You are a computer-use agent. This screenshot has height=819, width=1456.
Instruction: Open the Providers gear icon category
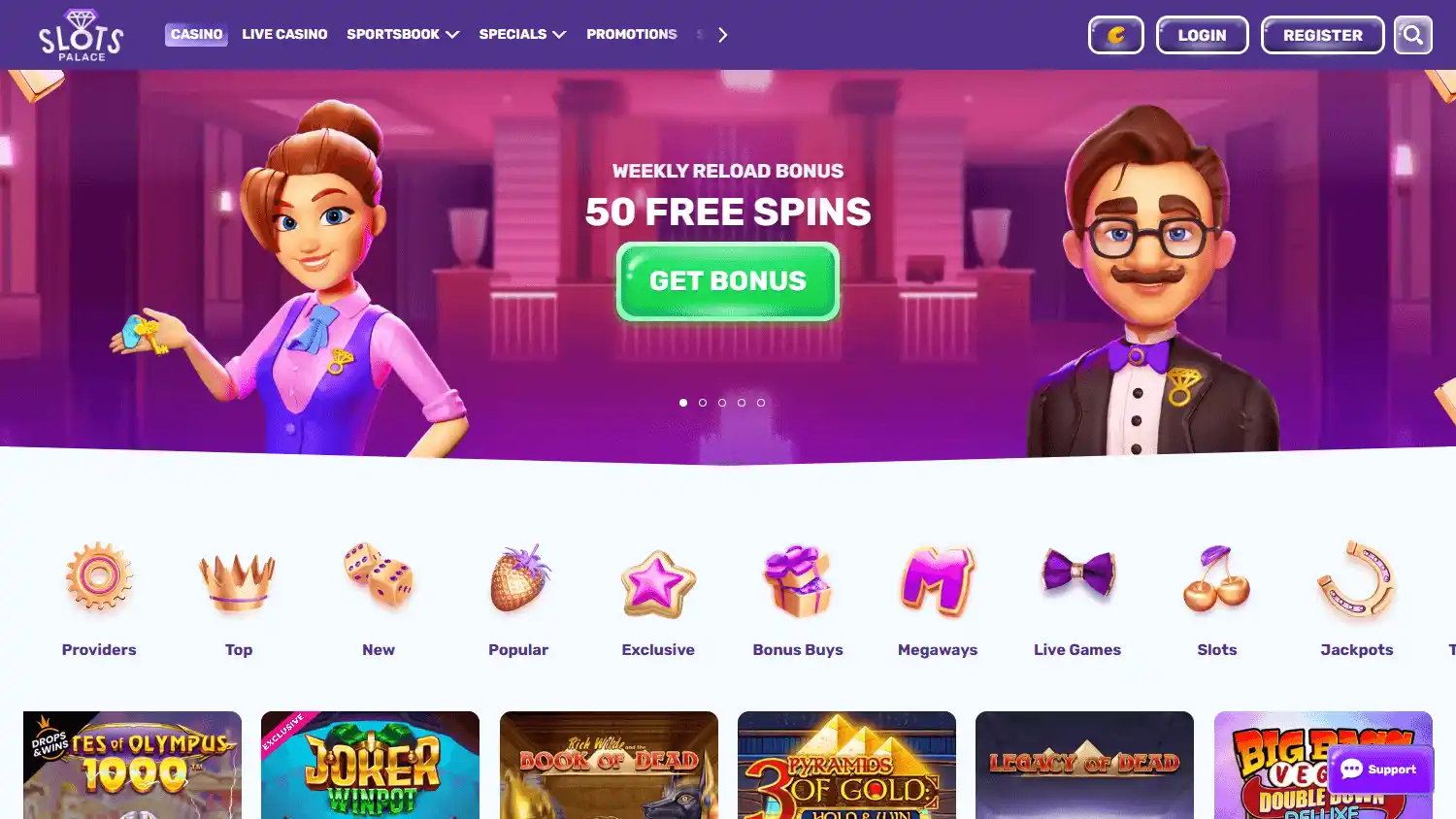point(99,576)
